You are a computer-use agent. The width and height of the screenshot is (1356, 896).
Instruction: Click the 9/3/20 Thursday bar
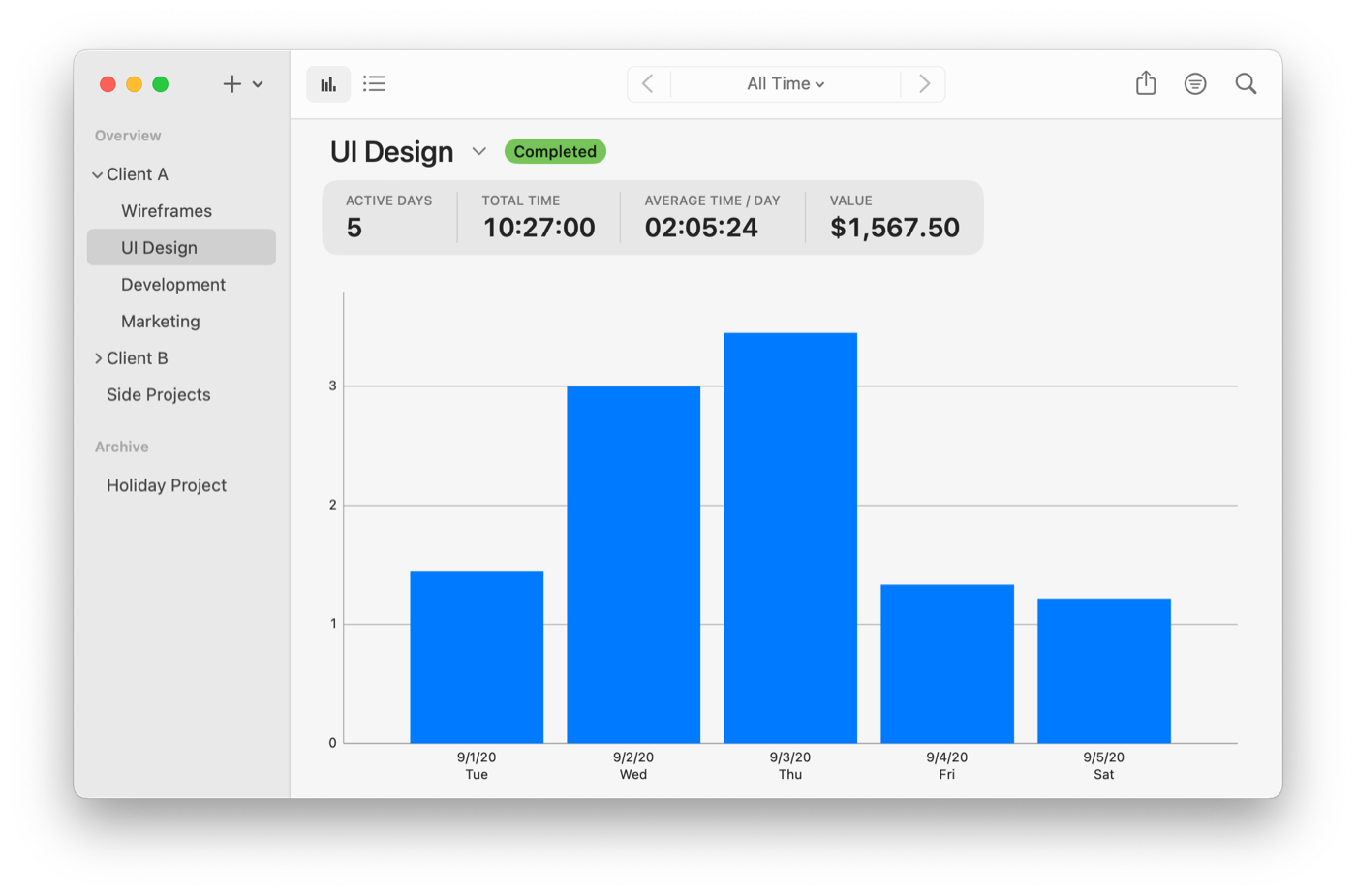click(790, 538)
